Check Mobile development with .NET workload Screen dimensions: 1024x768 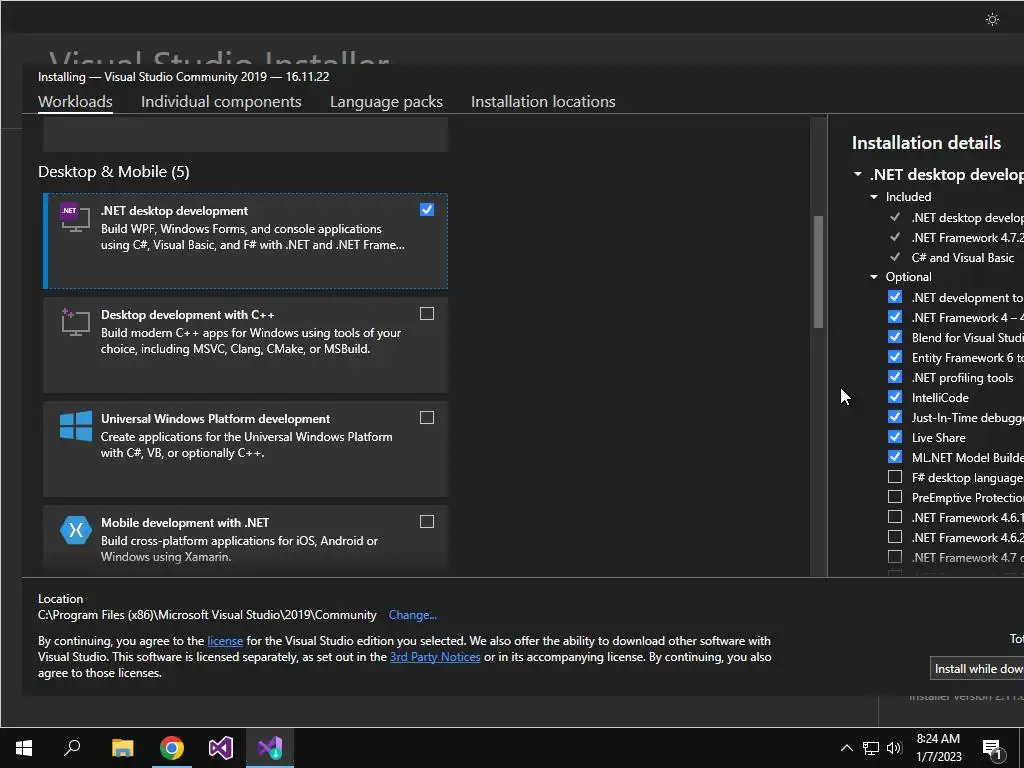coord(426,521)
